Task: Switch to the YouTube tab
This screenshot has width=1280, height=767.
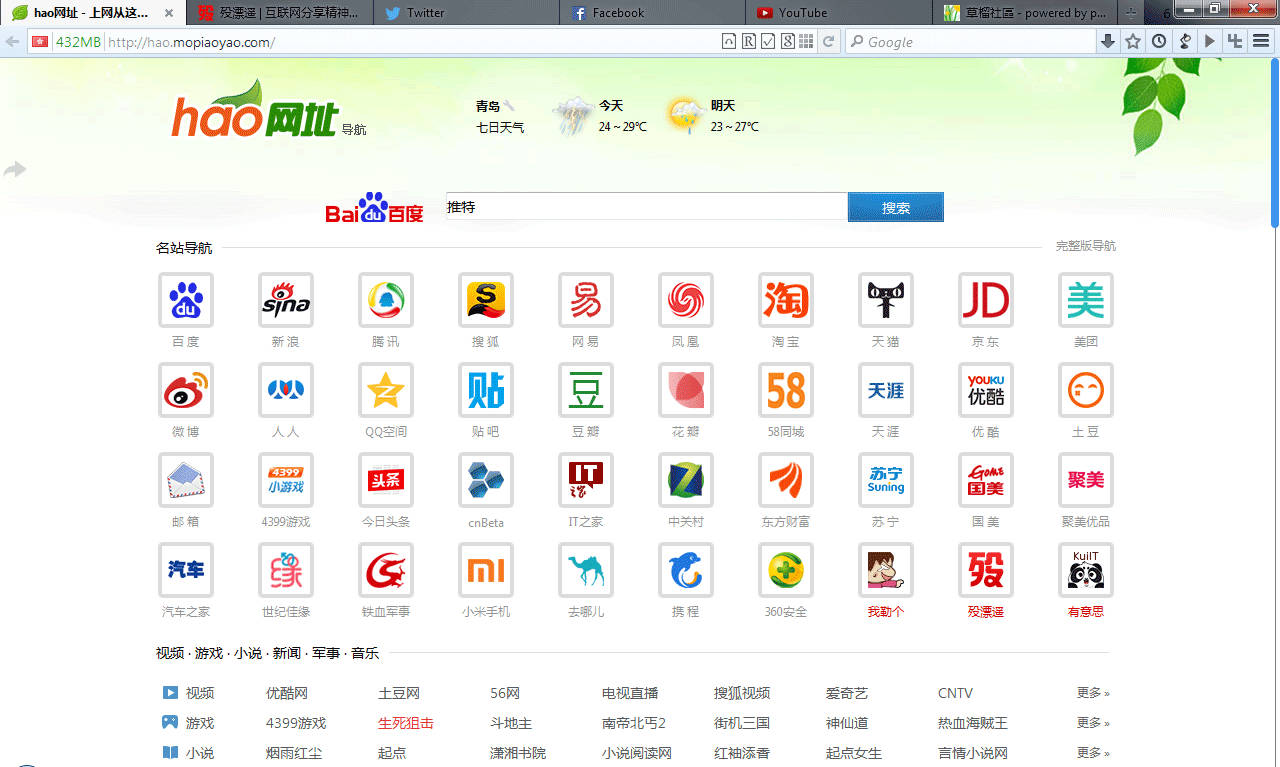Action: [840, 13]
